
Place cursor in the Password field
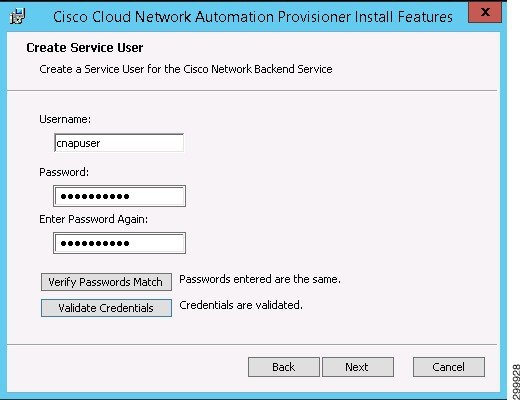(119, 196)
